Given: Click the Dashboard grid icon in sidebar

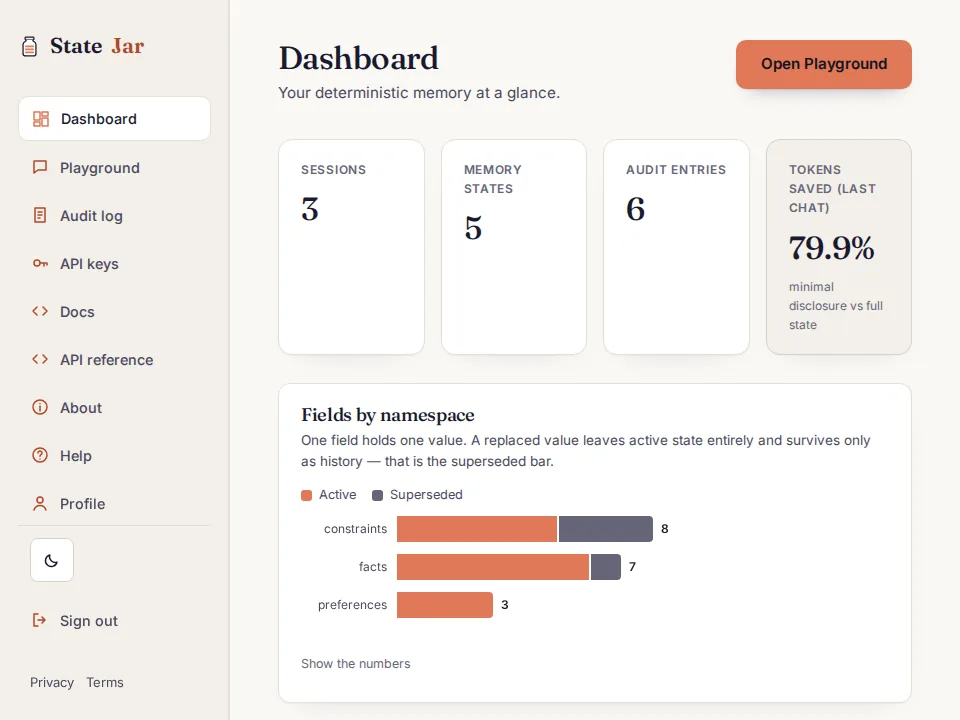Looking at the screenshot, I should pos(40,119).
